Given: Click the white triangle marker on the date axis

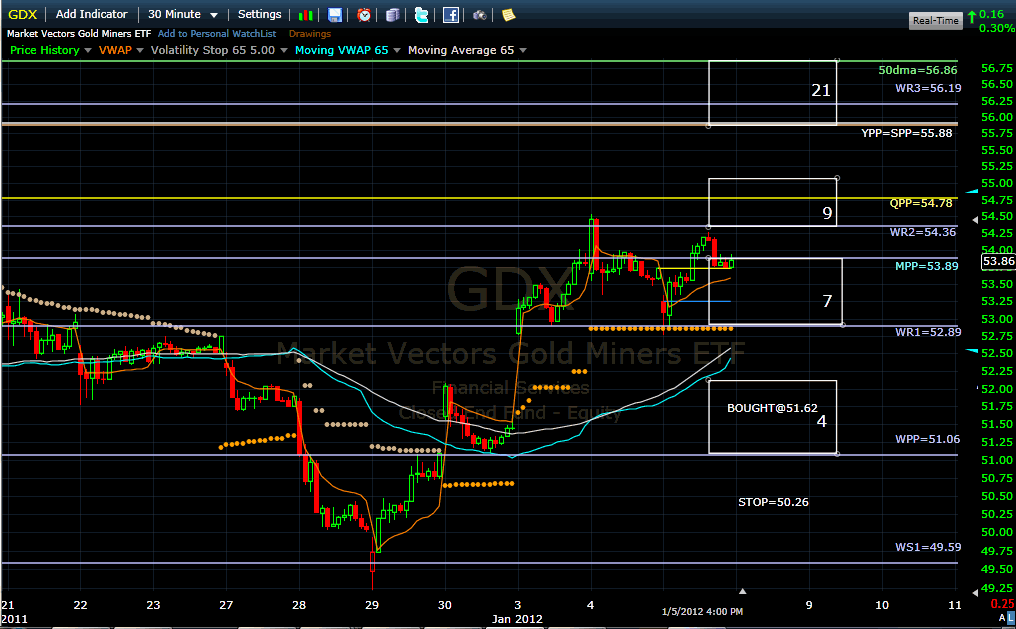Looking at the screenshot, I should point(743,591).
